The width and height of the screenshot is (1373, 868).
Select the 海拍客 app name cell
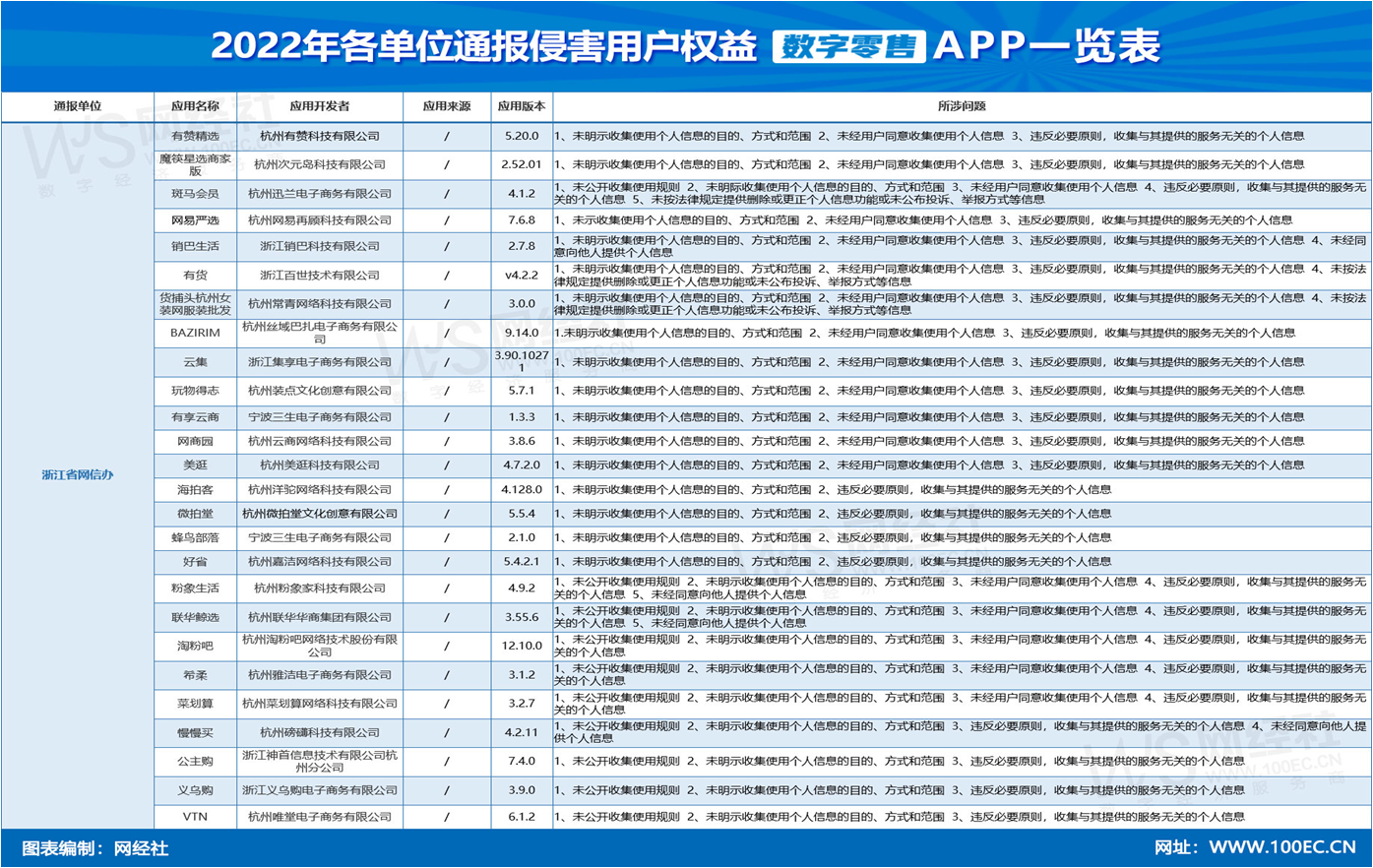pyautogui.click(x=195, y=489)
